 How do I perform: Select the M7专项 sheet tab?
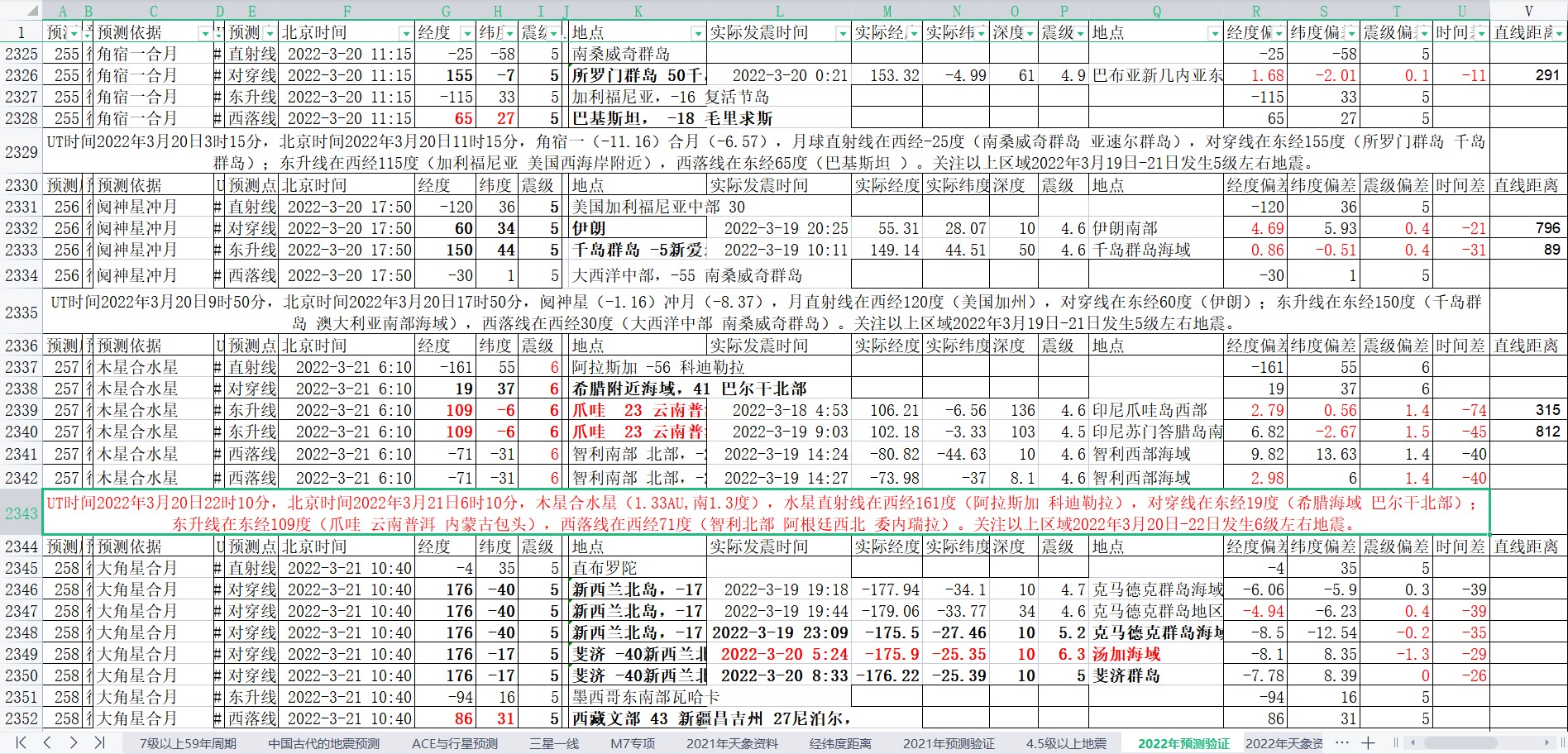(633, 743)
